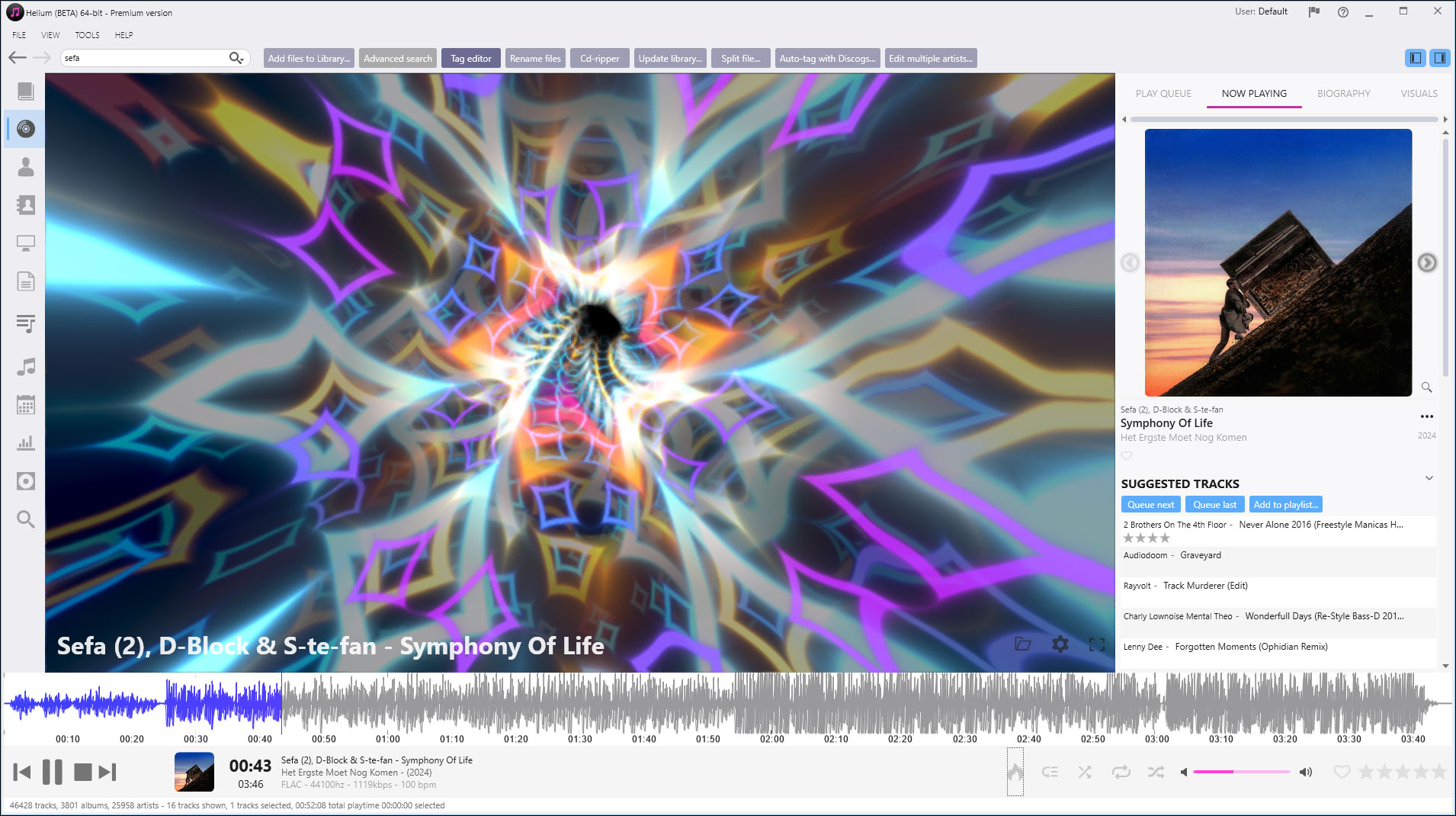
Task: Skip to the previous track
Action: coord(22,772)
